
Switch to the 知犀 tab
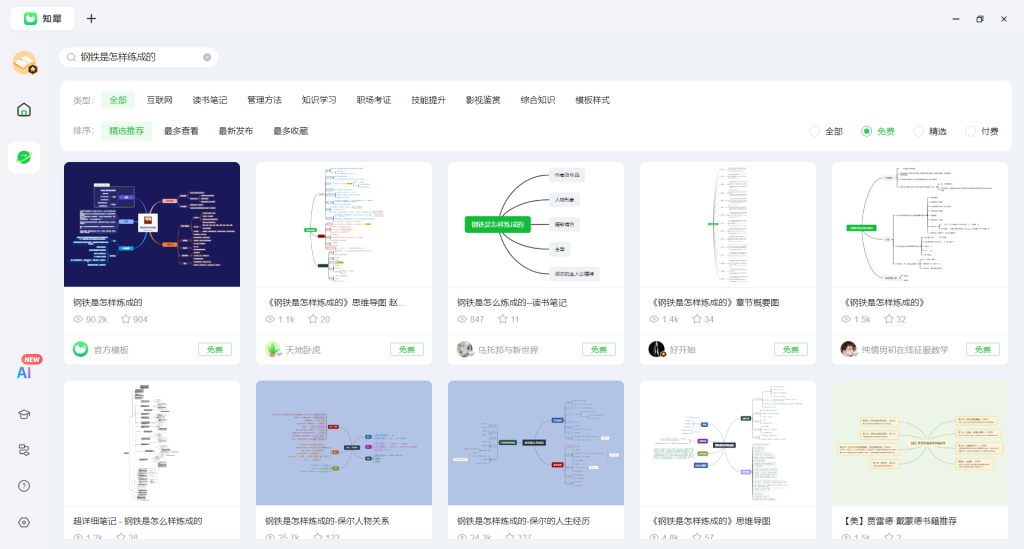tap(42, 18)
